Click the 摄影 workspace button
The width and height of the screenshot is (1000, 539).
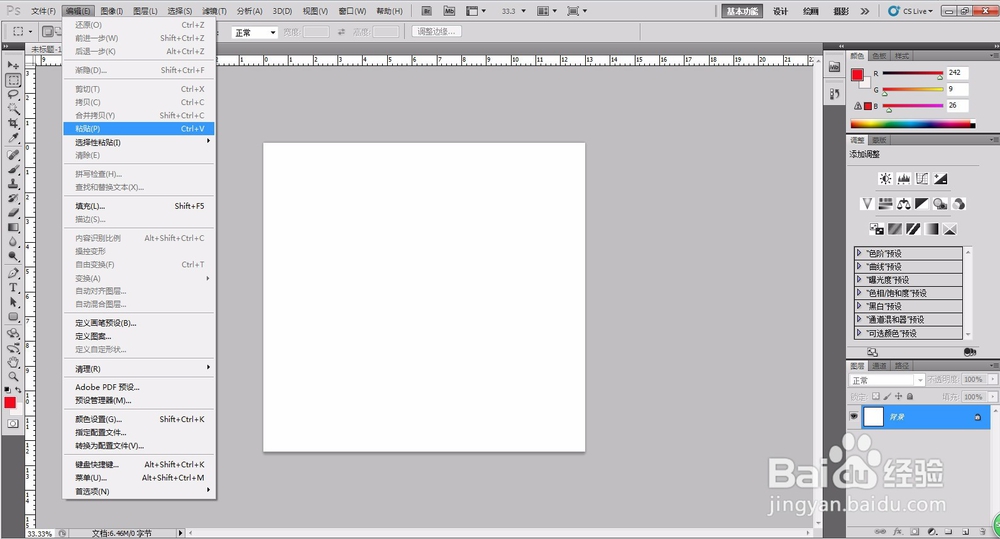coord(841,11)
